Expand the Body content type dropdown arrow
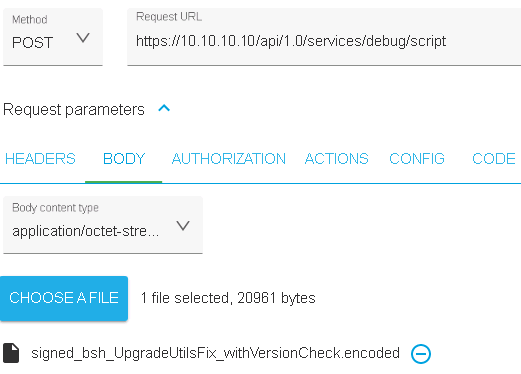This screenshot has height=374, width=521. coord(183,226)
